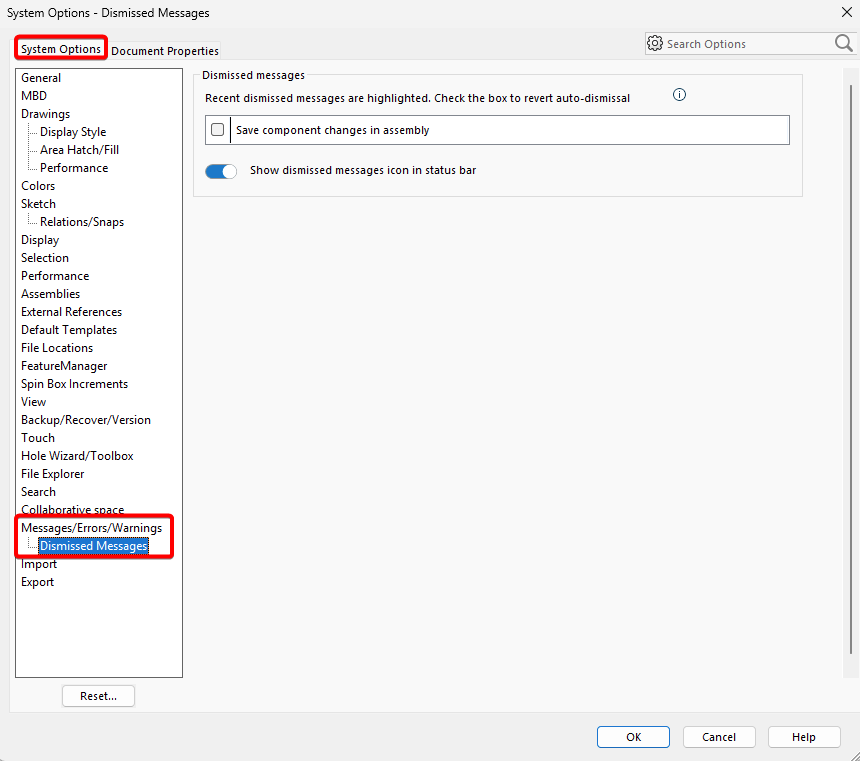860x761 pixels.
Task: Select Import category
Action: coord(39,564)
